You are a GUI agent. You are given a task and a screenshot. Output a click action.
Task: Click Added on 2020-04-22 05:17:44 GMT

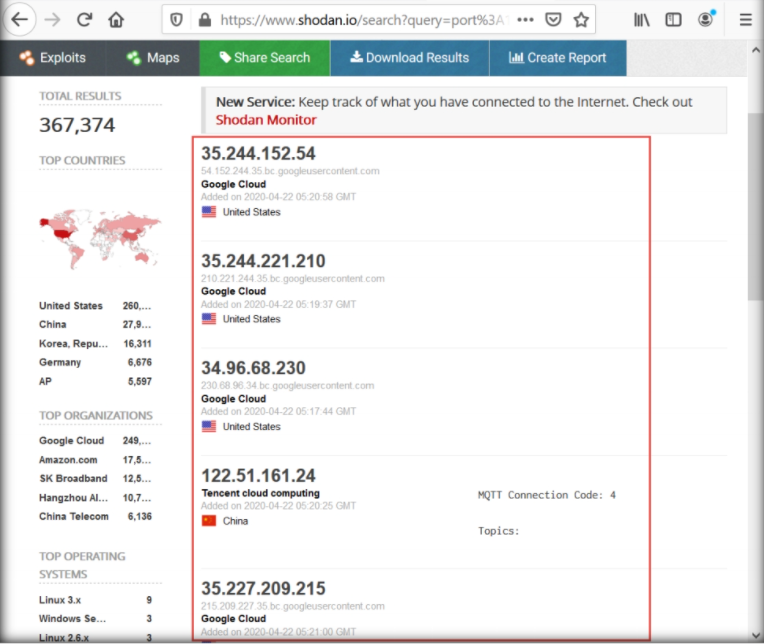[278, 411]
